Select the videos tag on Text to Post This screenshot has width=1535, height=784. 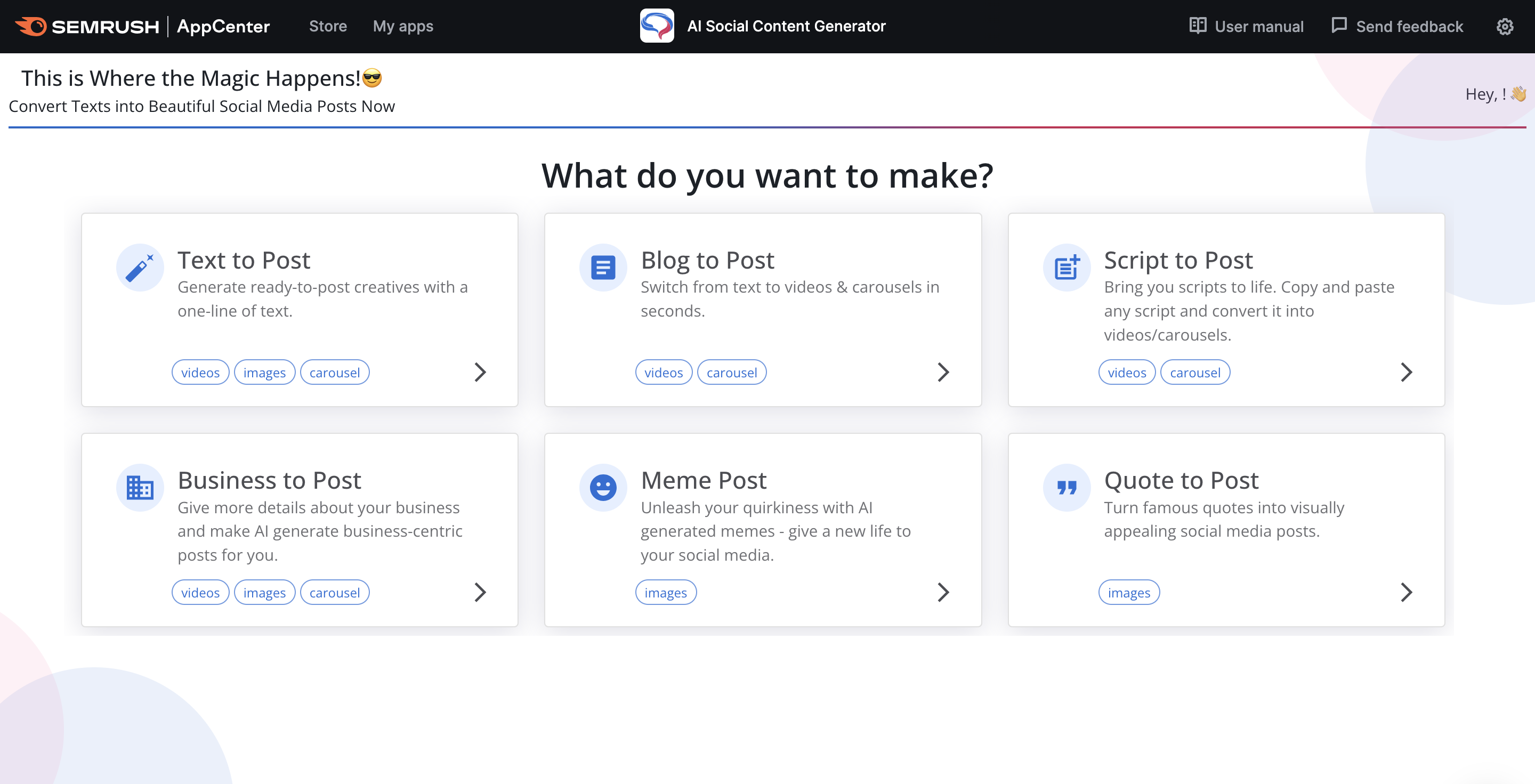(x=200, y=372)
